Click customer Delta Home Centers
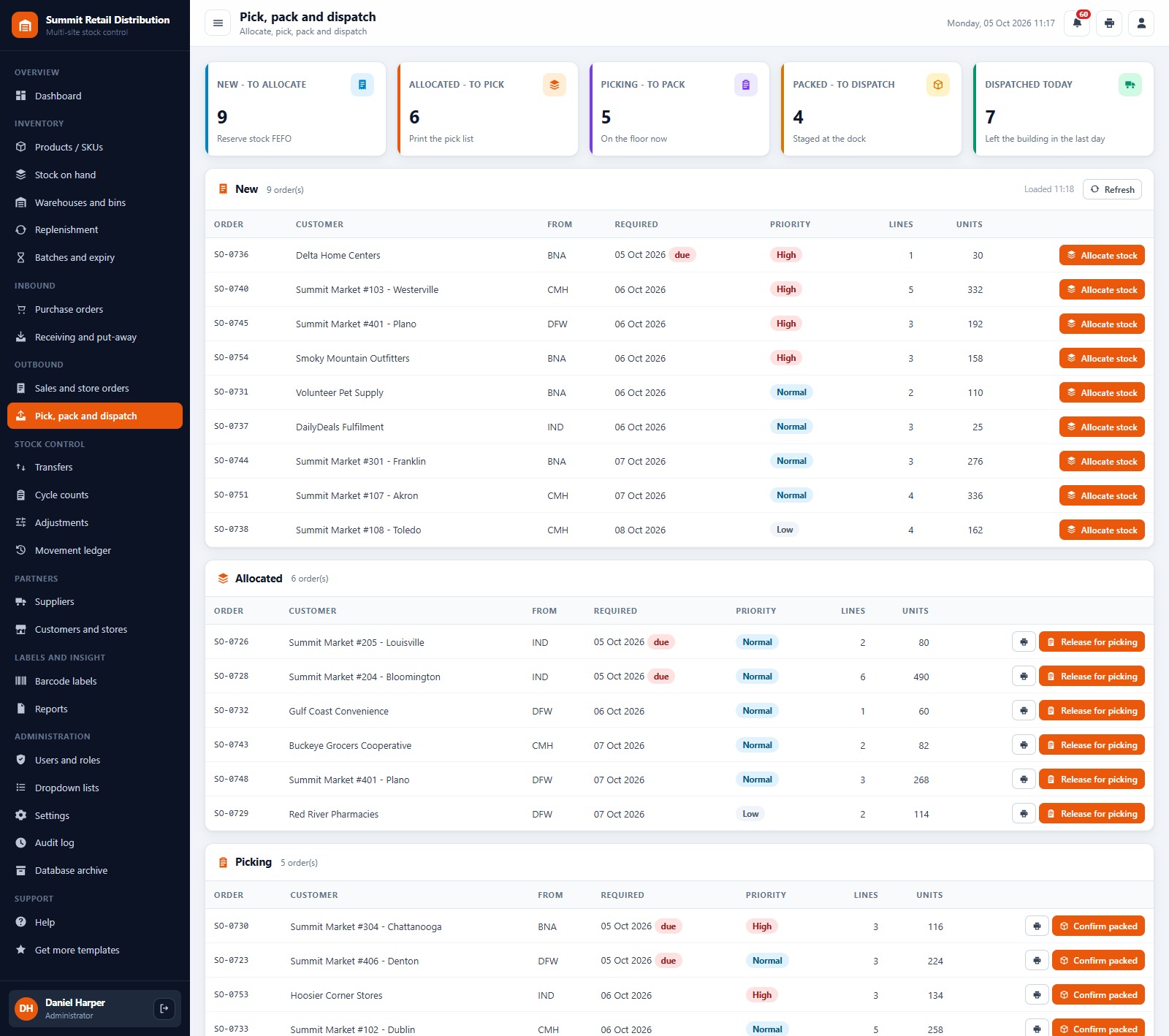1169x1036 pixels. [x=338, y=256]
